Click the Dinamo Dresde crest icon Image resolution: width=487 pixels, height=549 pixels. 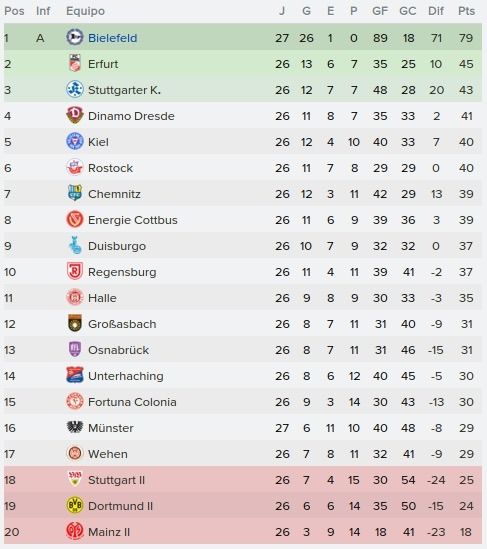75,115
